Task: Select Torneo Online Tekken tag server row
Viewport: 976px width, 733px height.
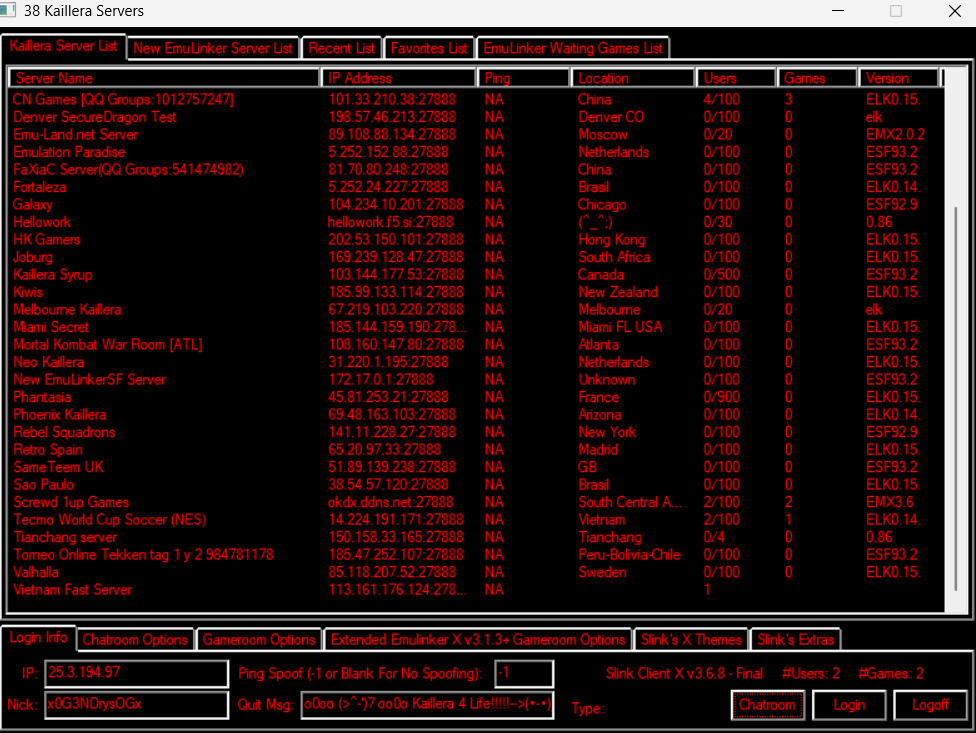Action: pos(476,554)
